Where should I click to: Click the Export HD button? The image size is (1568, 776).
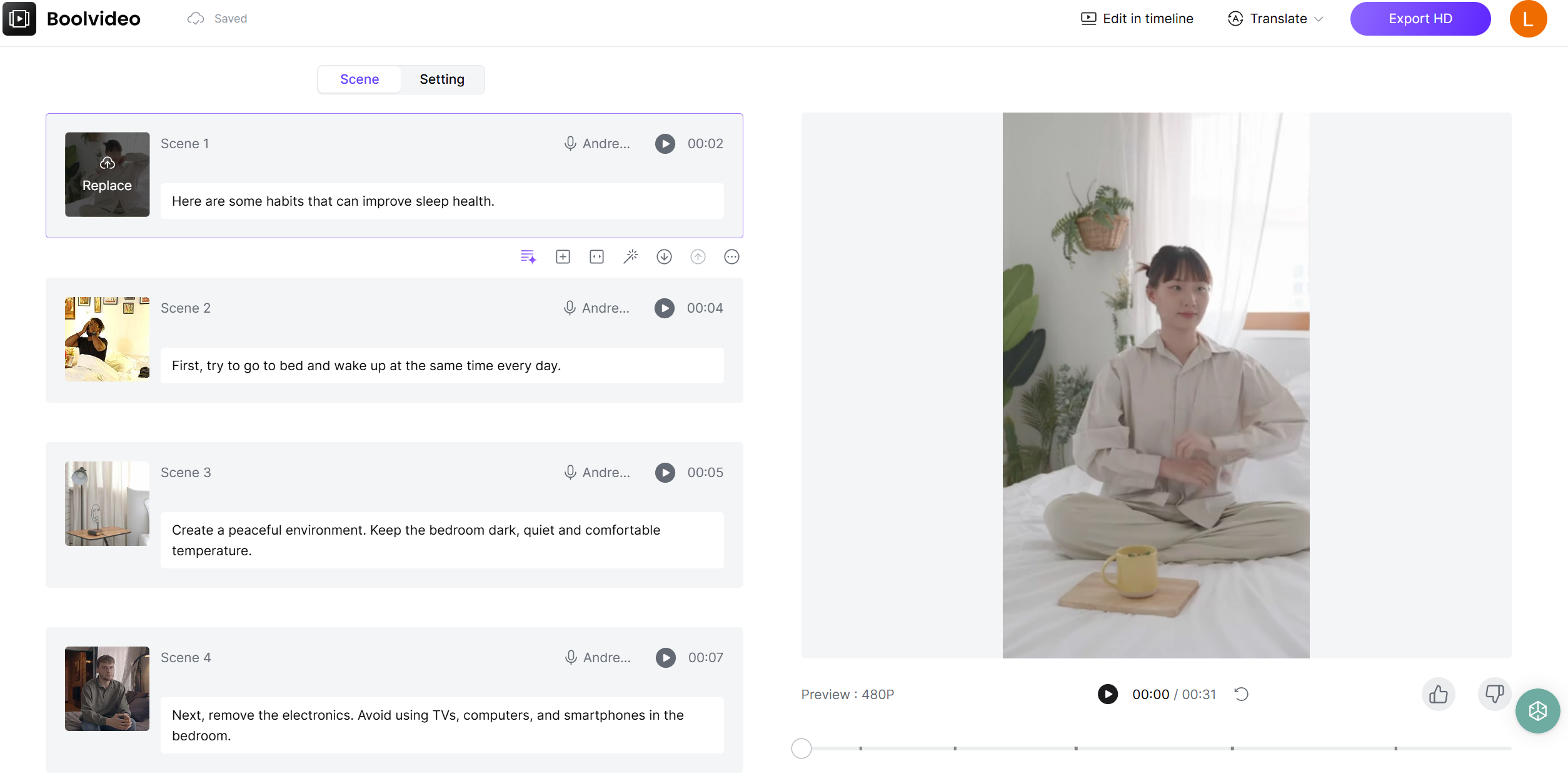1420,19
